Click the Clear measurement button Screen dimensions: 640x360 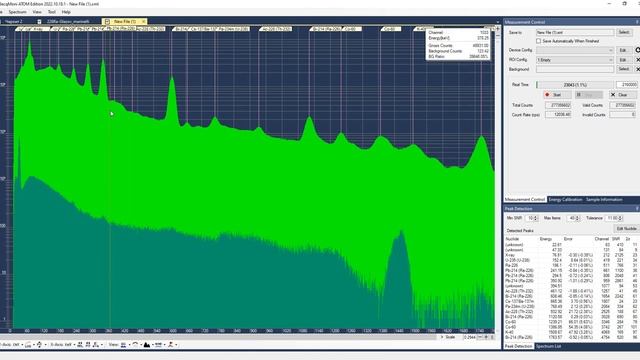[622, 95]
